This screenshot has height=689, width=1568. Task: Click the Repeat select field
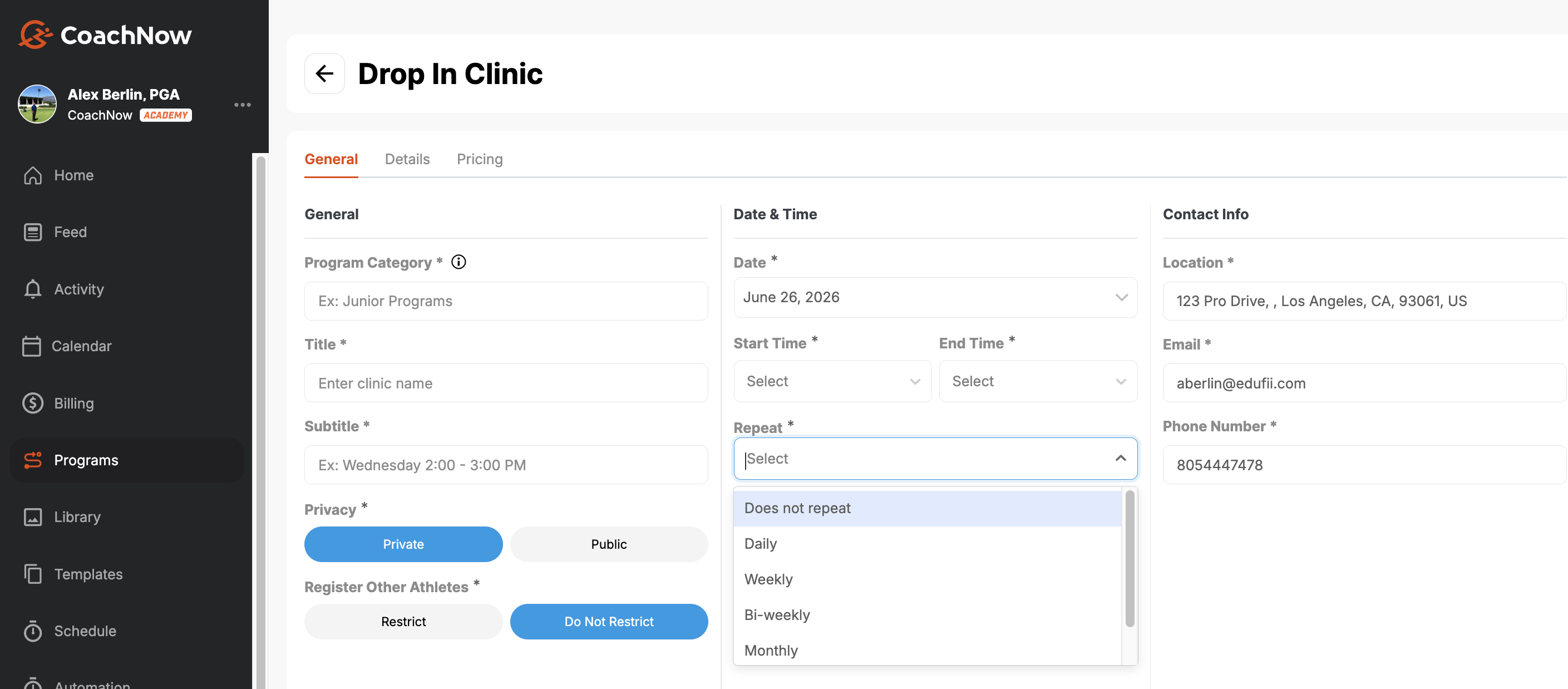tap(935, 459)
